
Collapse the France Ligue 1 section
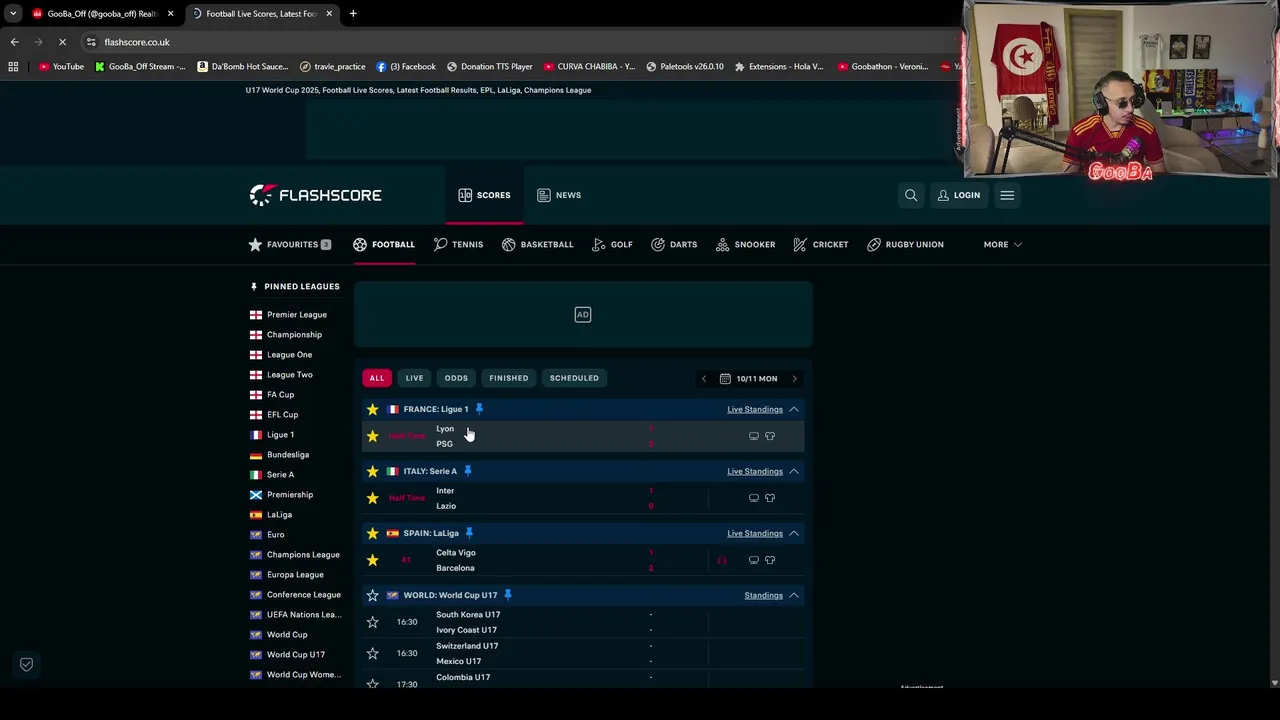point(794,409)
